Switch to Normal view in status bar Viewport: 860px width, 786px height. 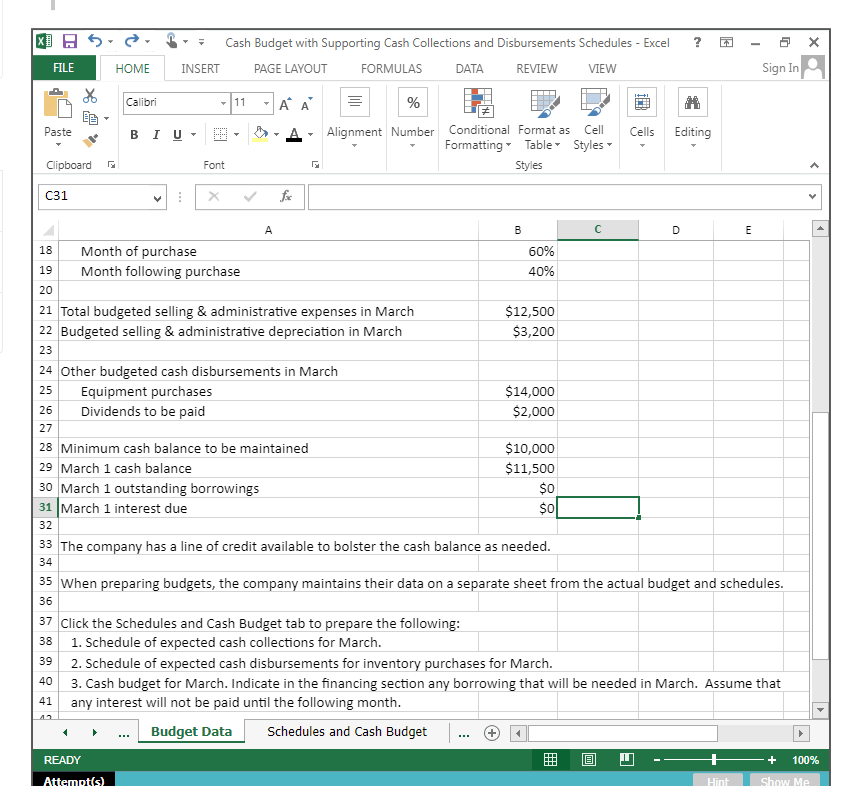pyautogui.click(x=550, y=760)
